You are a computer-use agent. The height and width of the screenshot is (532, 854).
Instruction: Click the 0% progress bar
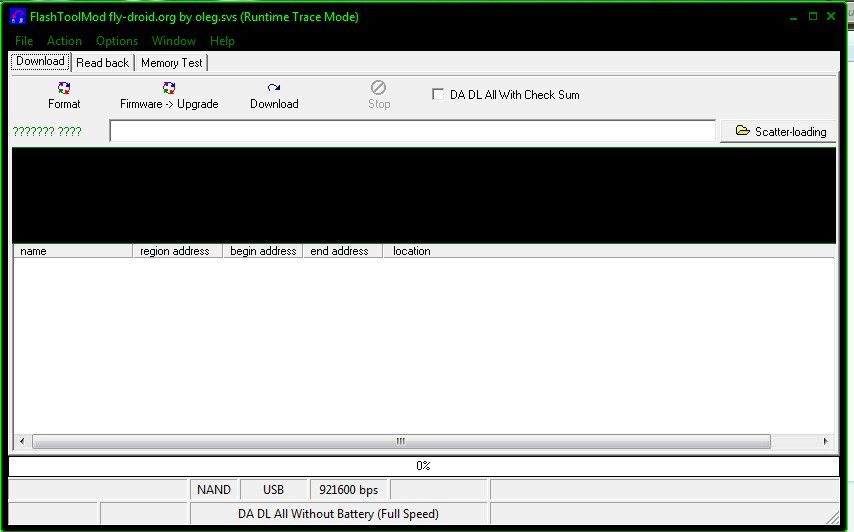[x=424, y=466]
